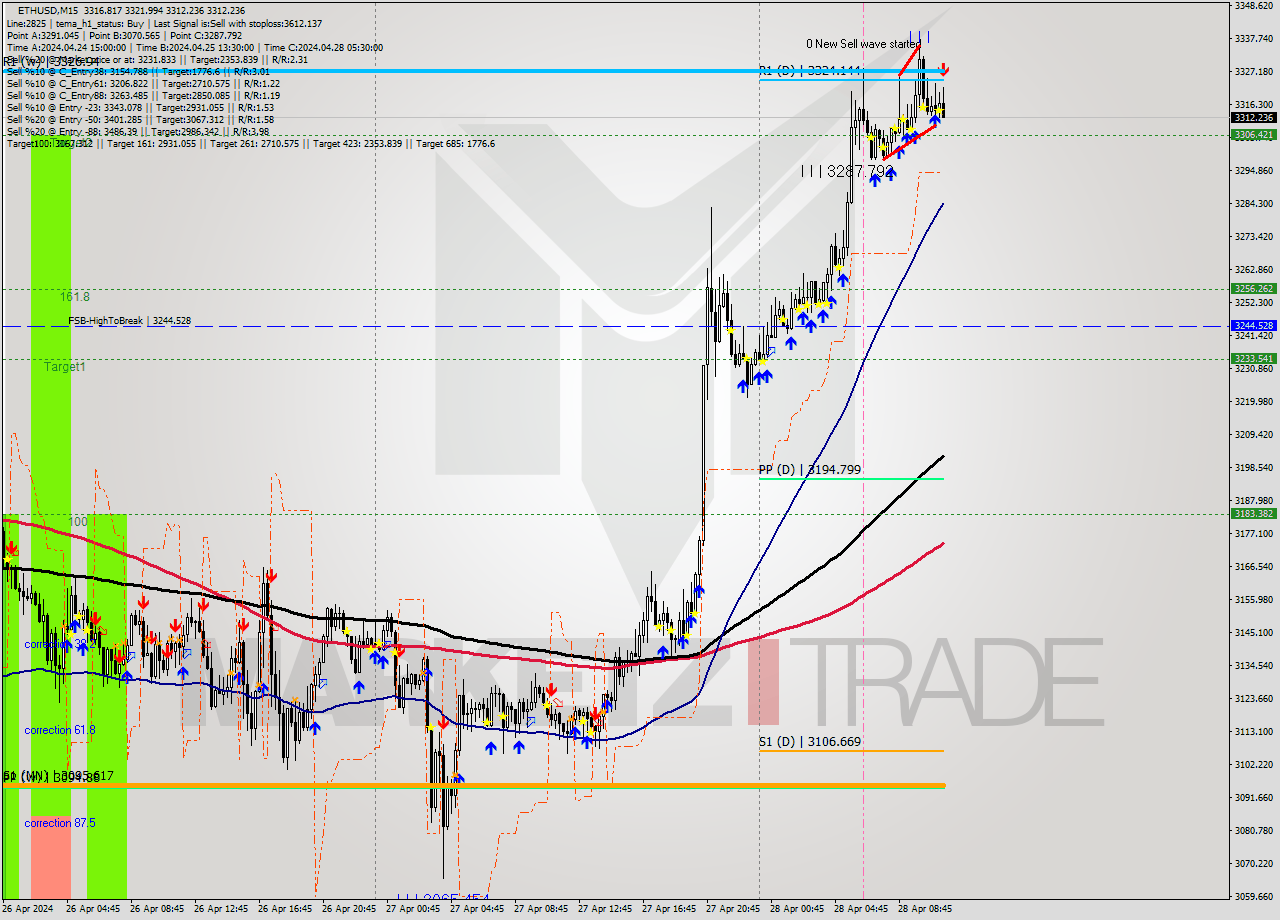Click the '27 Apr 20:45' time axis label
This screenshot has width=1280, height=920.
[732, 909]
